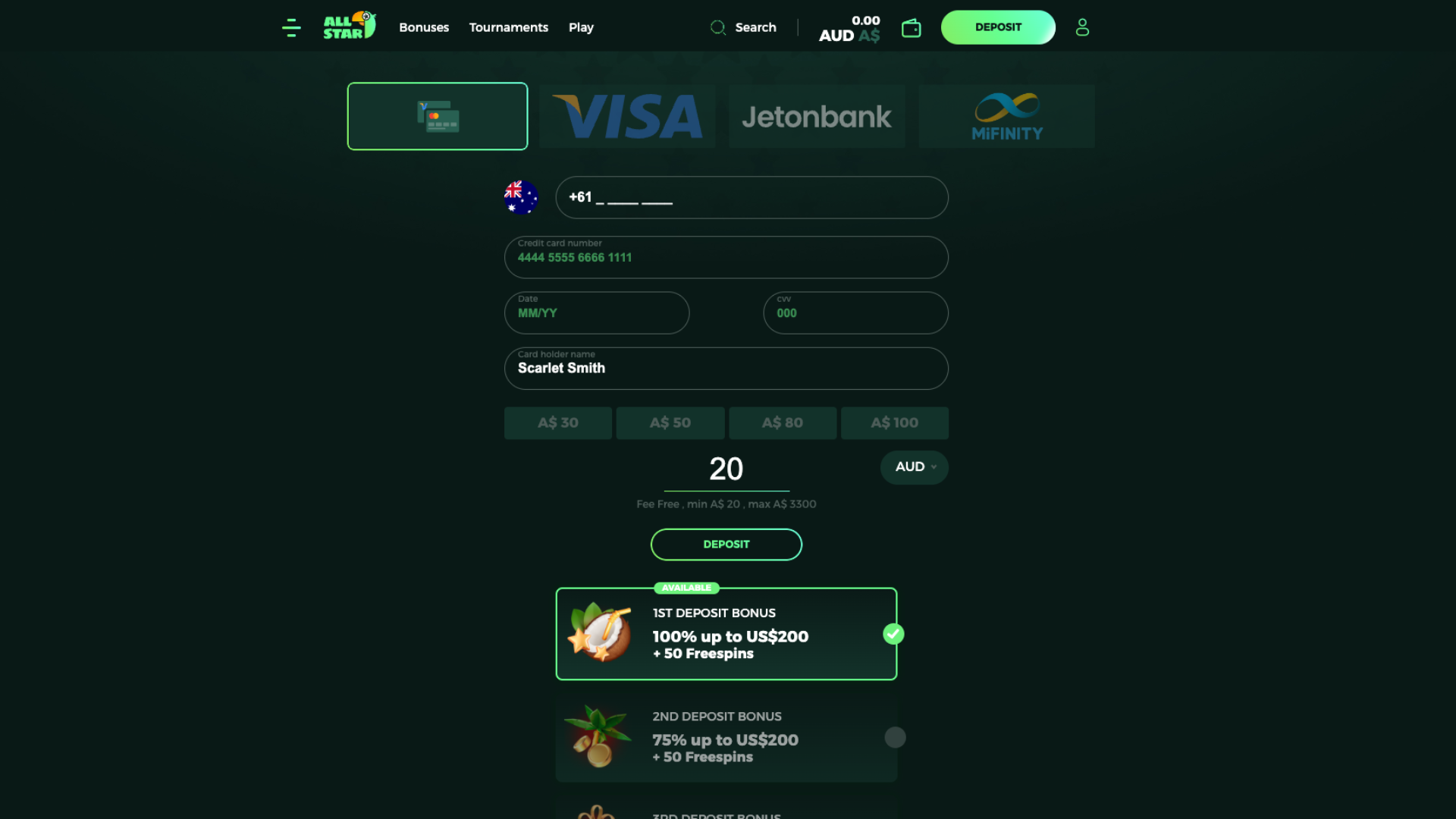Toggle the 1st Deposit Bonus selection
The height and width of the screenshot is (819, 1456).
pyautogui.click(x=893, y=633)
